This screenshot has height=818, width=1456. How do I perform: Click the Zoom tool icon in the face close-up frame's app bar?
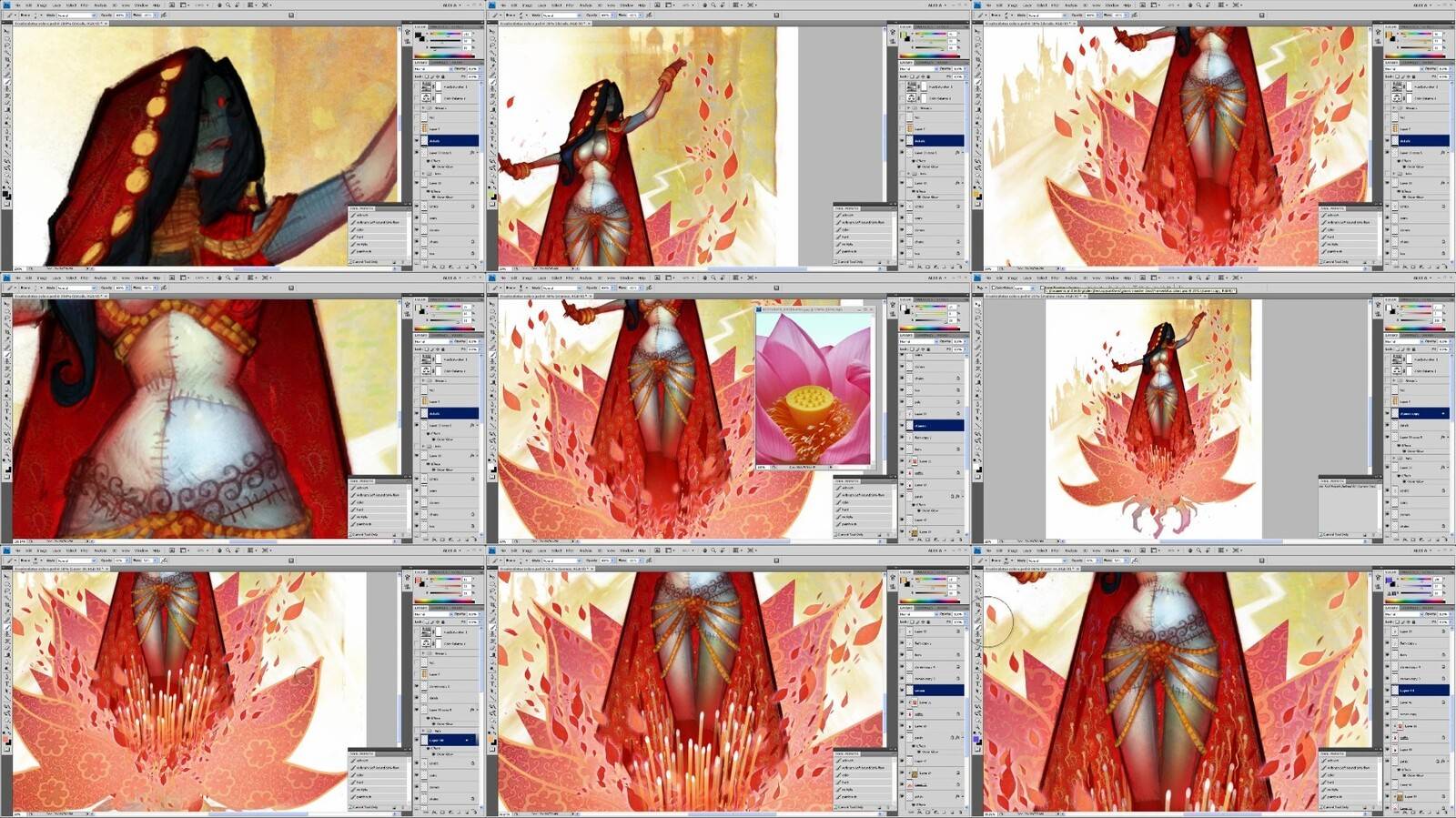(x=227, y=5)
